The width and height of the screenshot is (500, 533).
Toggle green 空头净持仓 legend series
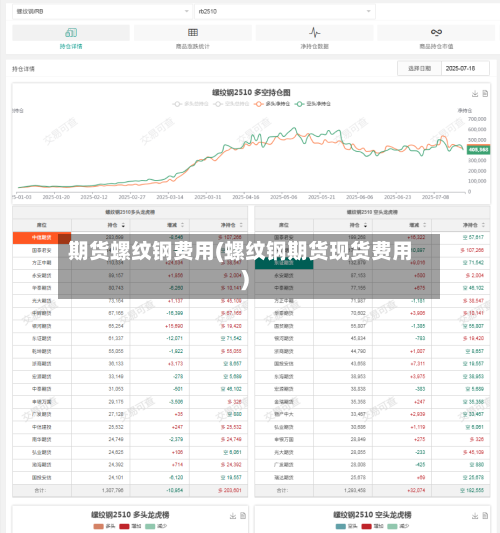(313, 104)
